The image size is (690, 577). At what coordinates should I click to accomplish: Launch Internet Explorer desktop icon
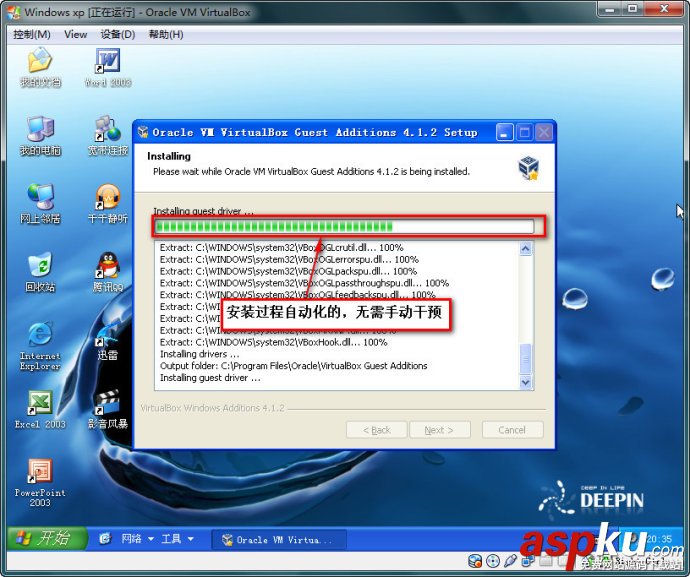click(40, 346)
